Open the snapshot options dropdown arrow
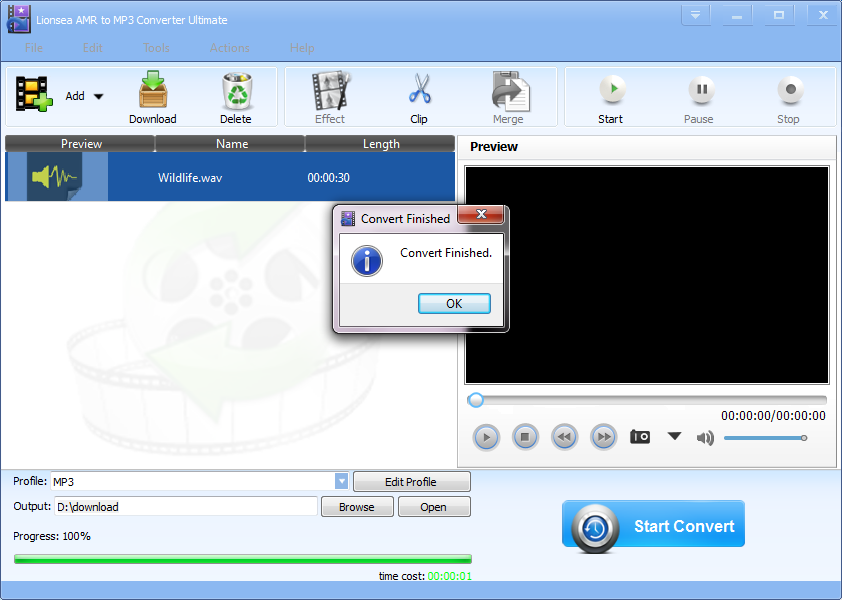 coord(674,436)
